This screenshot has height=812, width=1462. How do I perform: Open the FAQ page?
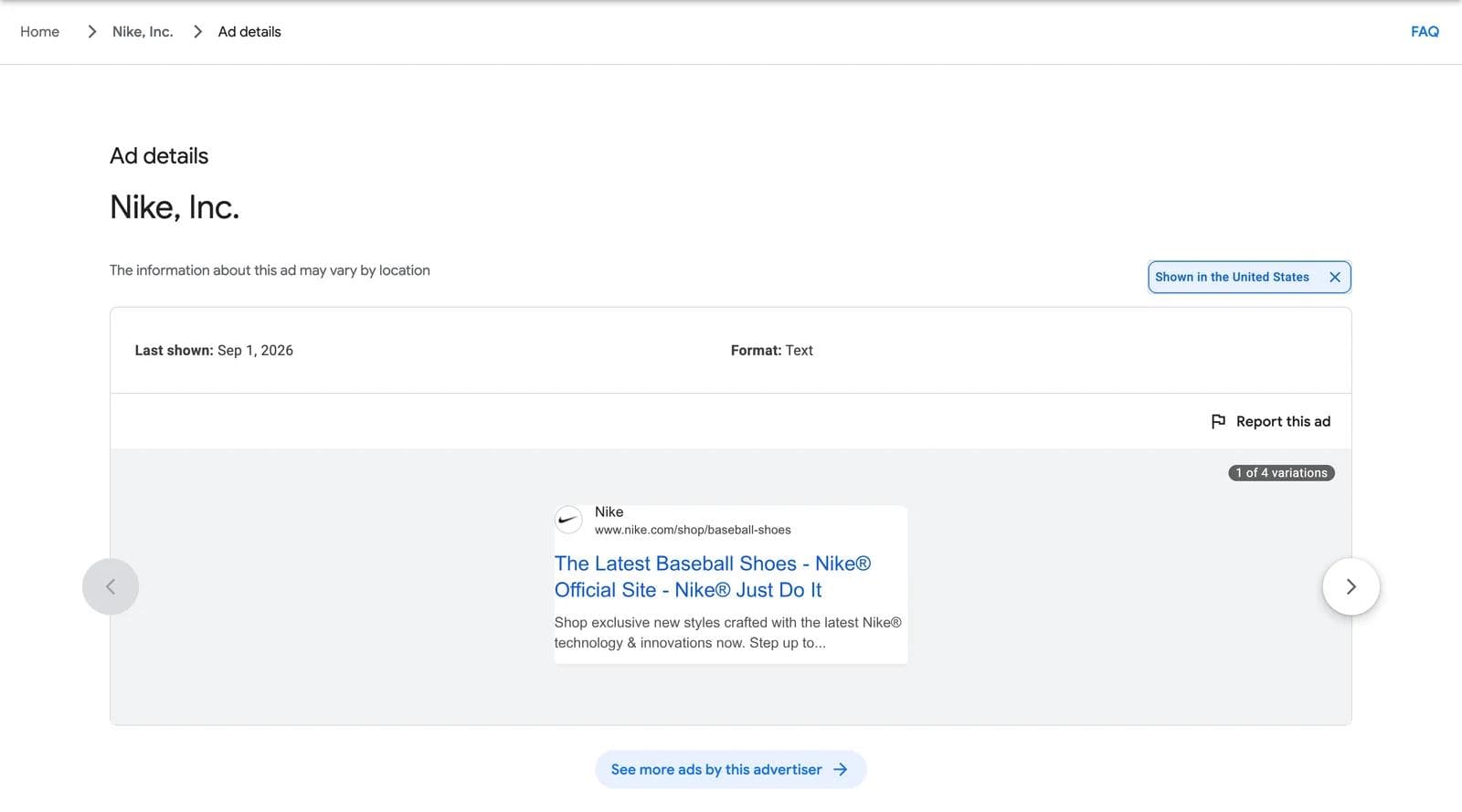1425,31
